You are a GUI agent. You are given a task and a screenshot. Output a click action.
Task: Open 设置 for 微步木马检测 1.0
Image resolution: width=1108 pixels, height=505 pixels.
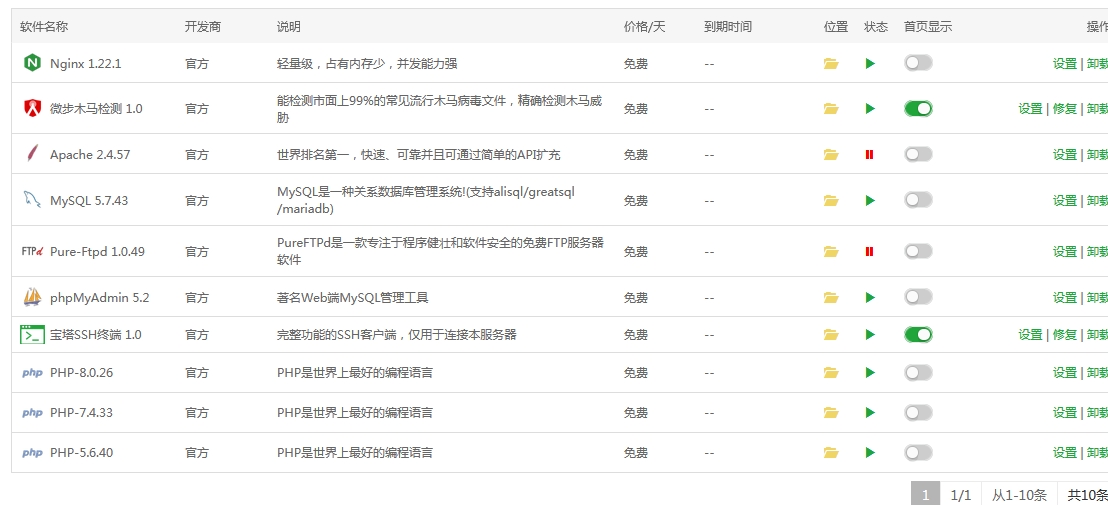point(1030,109)
